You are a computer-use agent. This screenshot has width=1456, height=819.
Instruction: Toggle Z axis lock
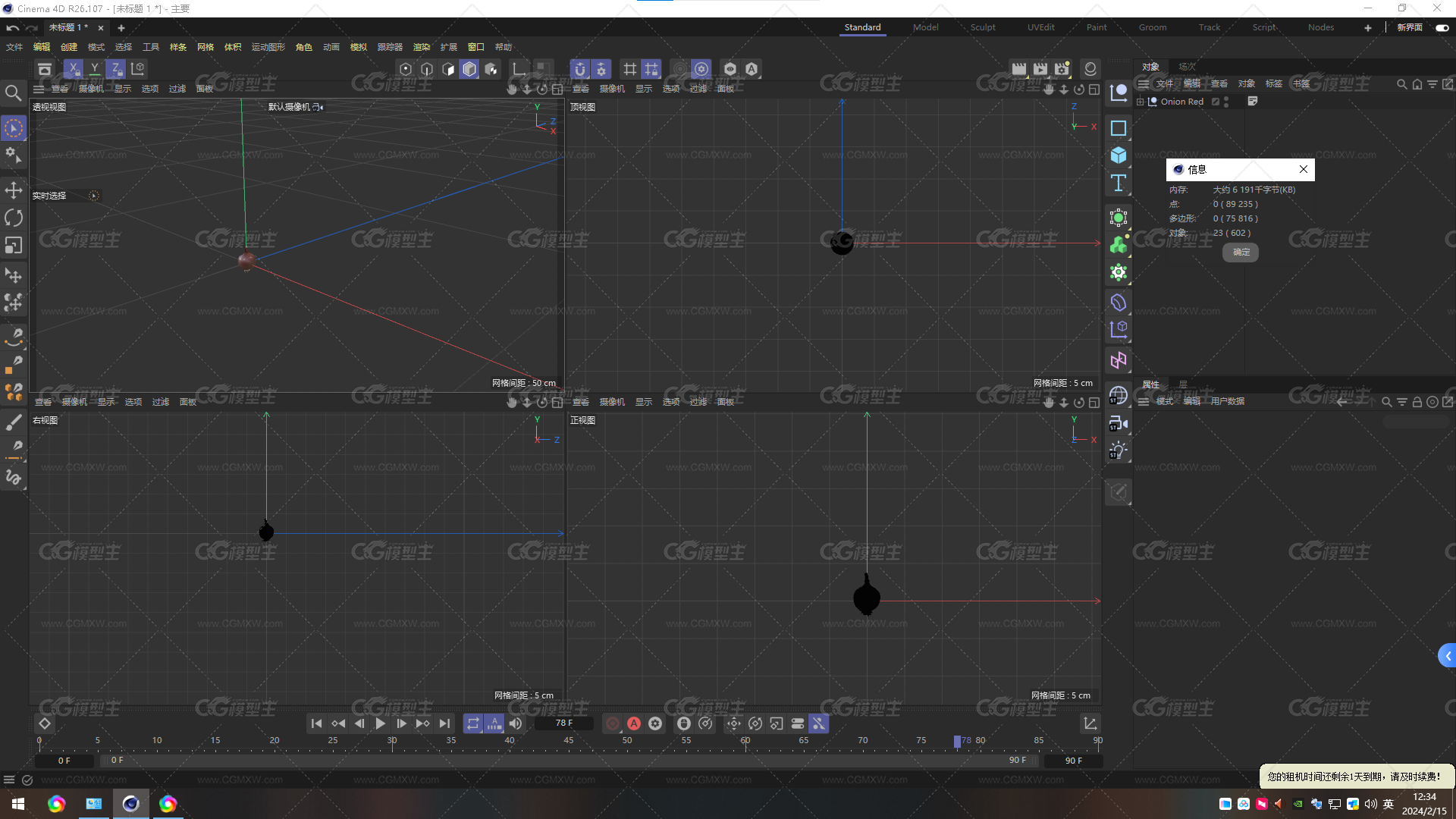pos(115,69)
